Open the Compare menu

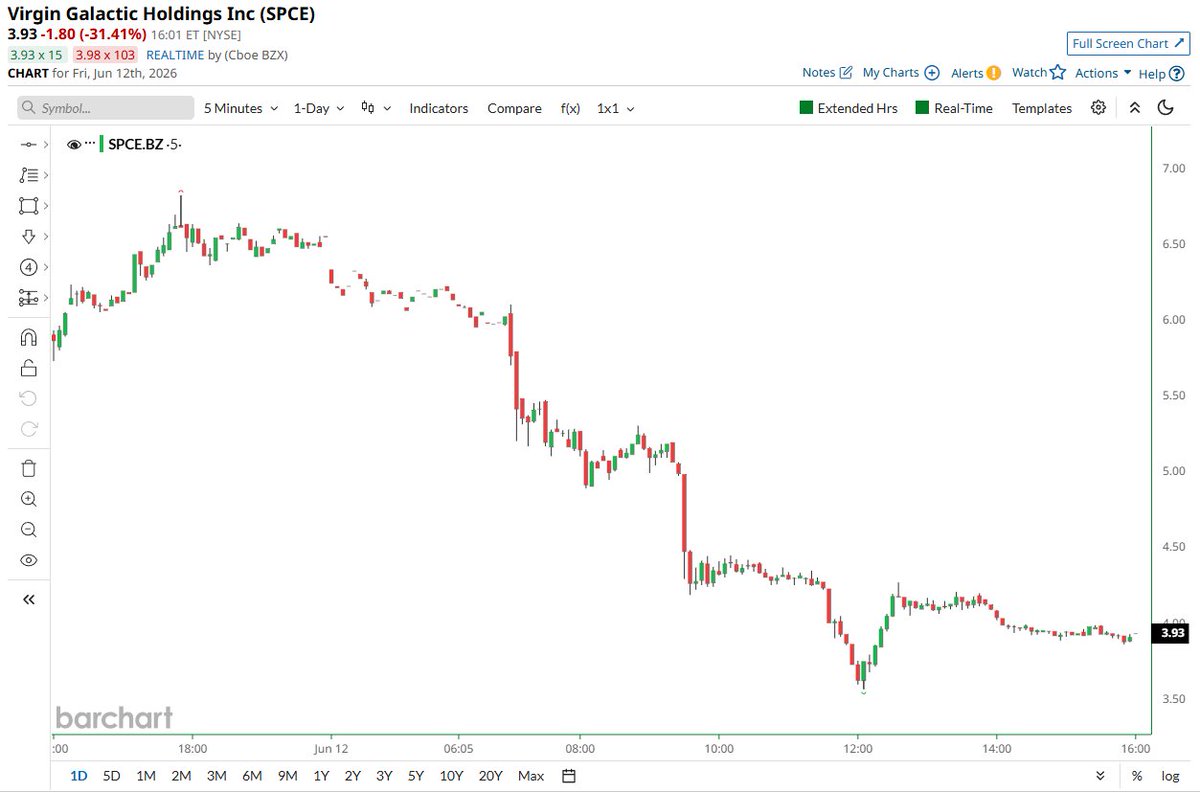tap(514, 108)
